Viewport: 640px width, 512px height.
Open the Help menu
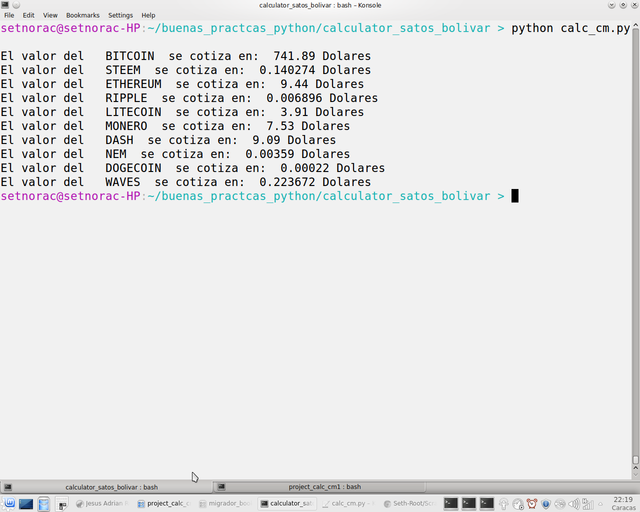(148, 15)
